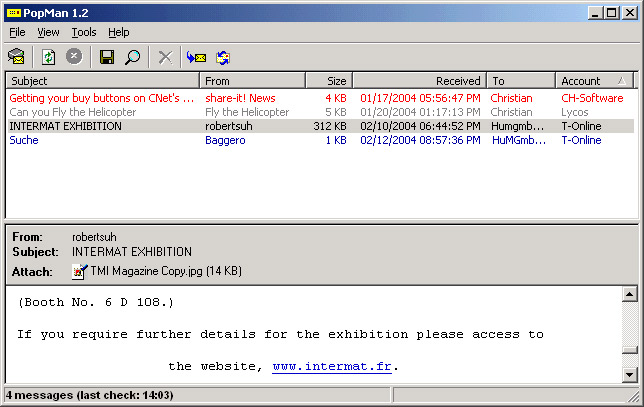Viewport: 644px width, 407px height.
Task: Select 'INTERMAT EXHIBITION' message row
Action: point(320,126)
